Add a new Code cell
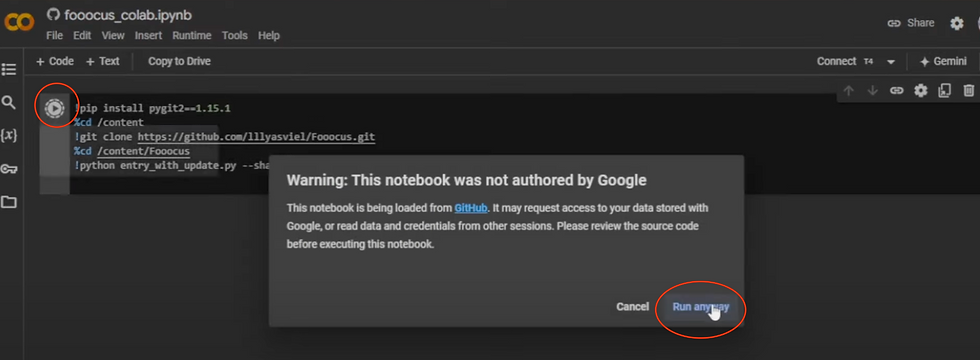The width and height of the screenshot is (980, 360). [54, 61]
